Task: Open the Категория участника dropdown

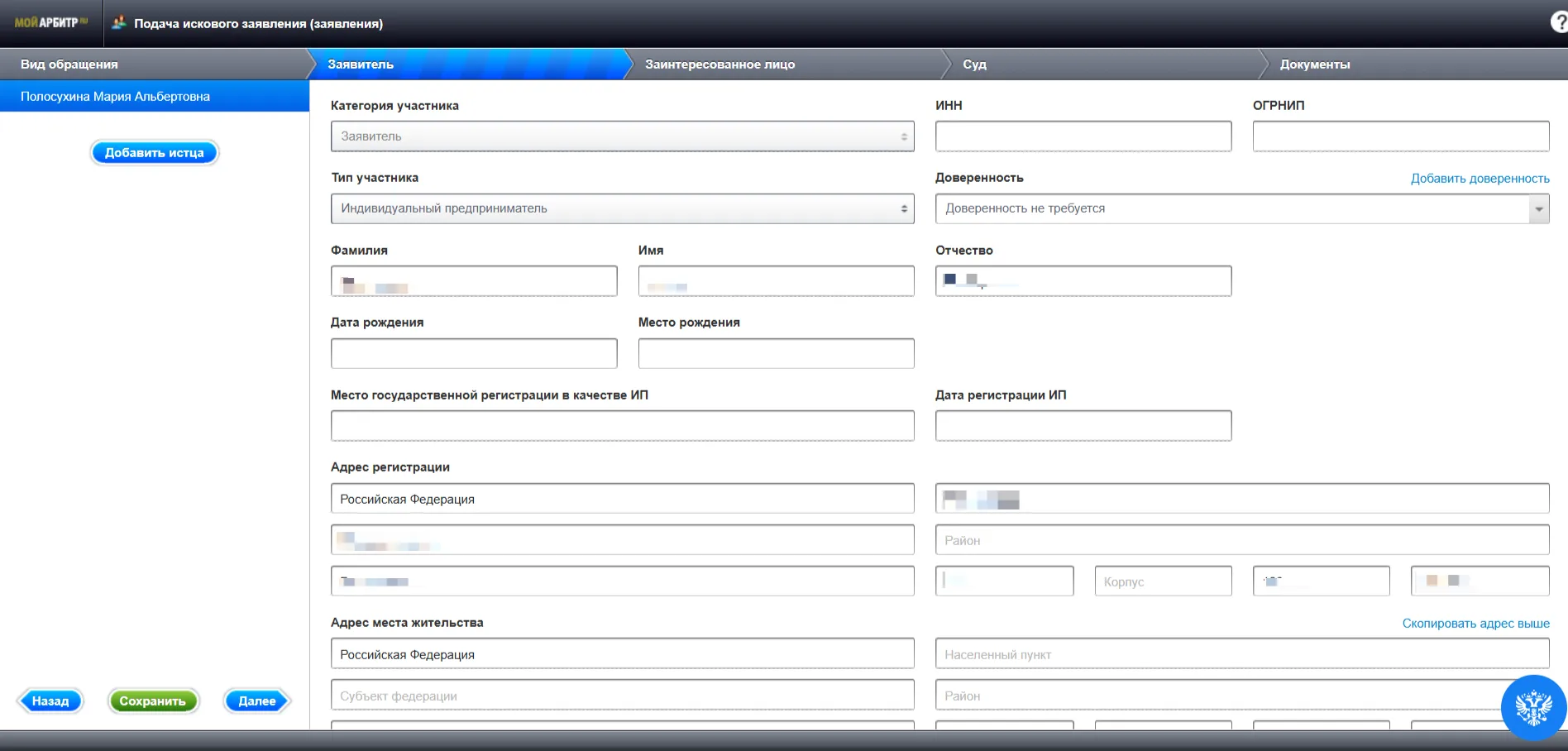Action: tap(622, 136)
